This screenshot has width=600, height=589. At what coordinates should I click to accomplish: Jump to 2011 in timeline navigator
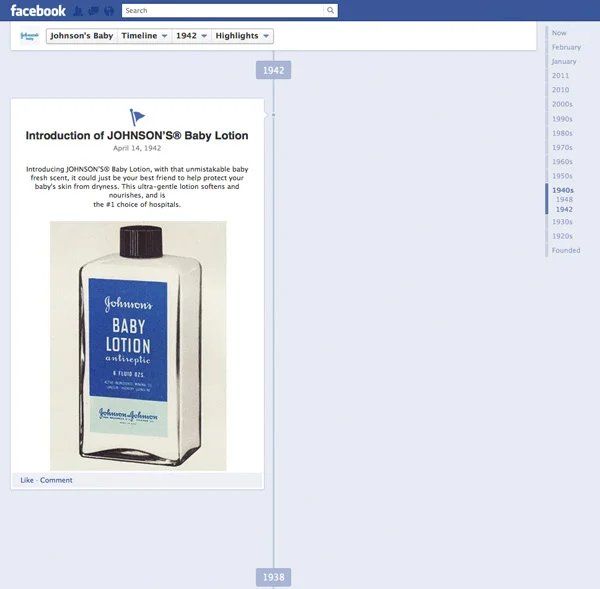point(560,75)
